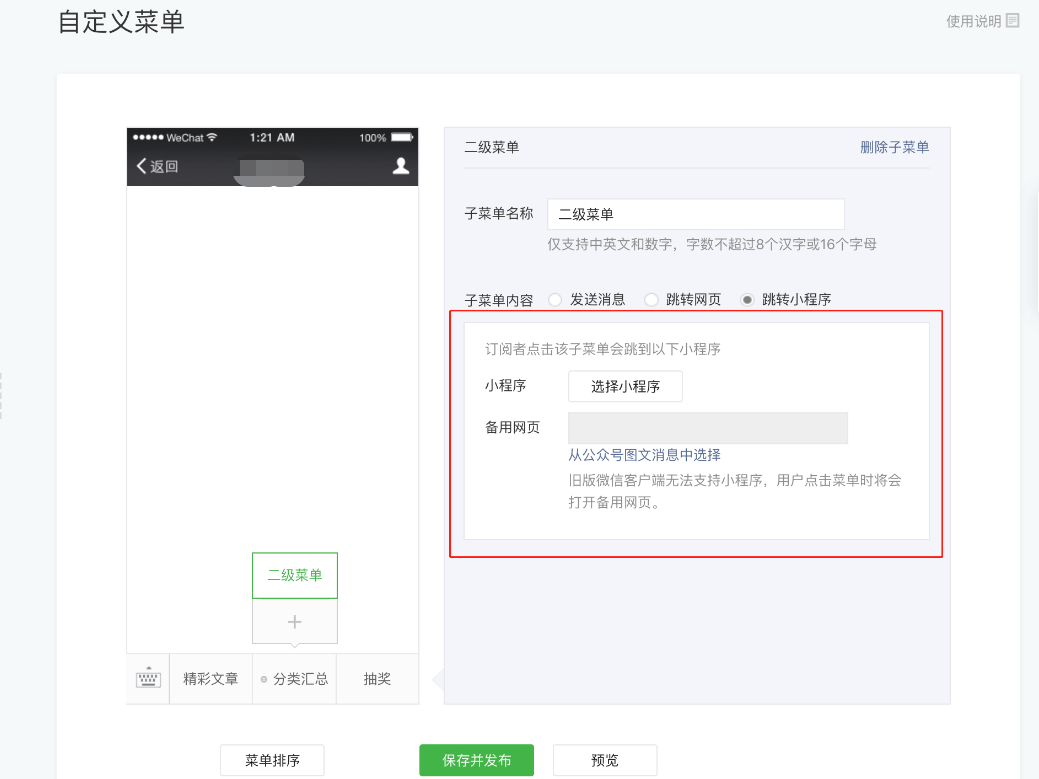
Task: Click the keyboard icon in phone preview
Action: coord(148,680)
